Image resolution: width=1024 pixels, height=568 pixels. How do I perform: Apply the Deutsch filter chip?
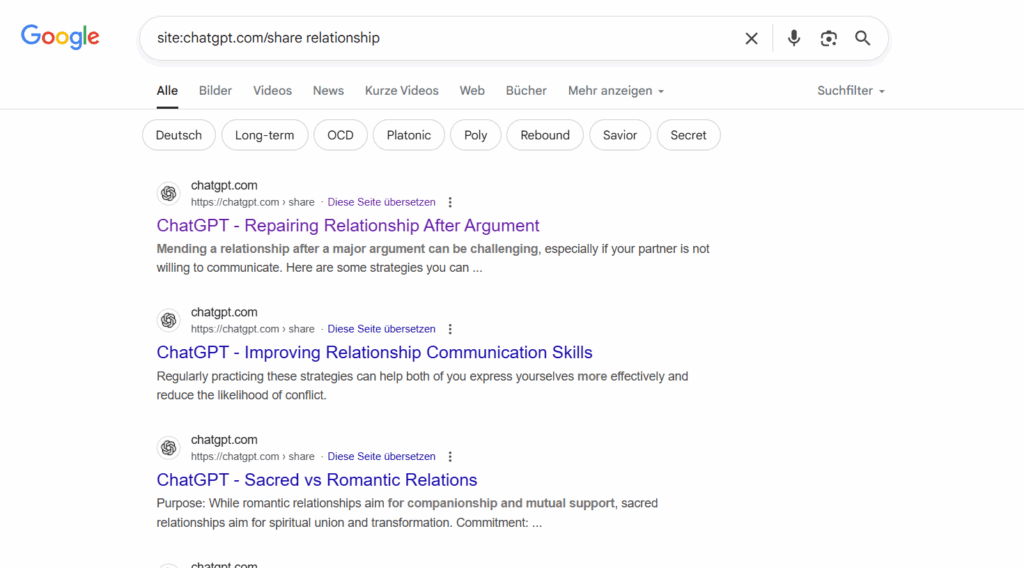[178, 135]
